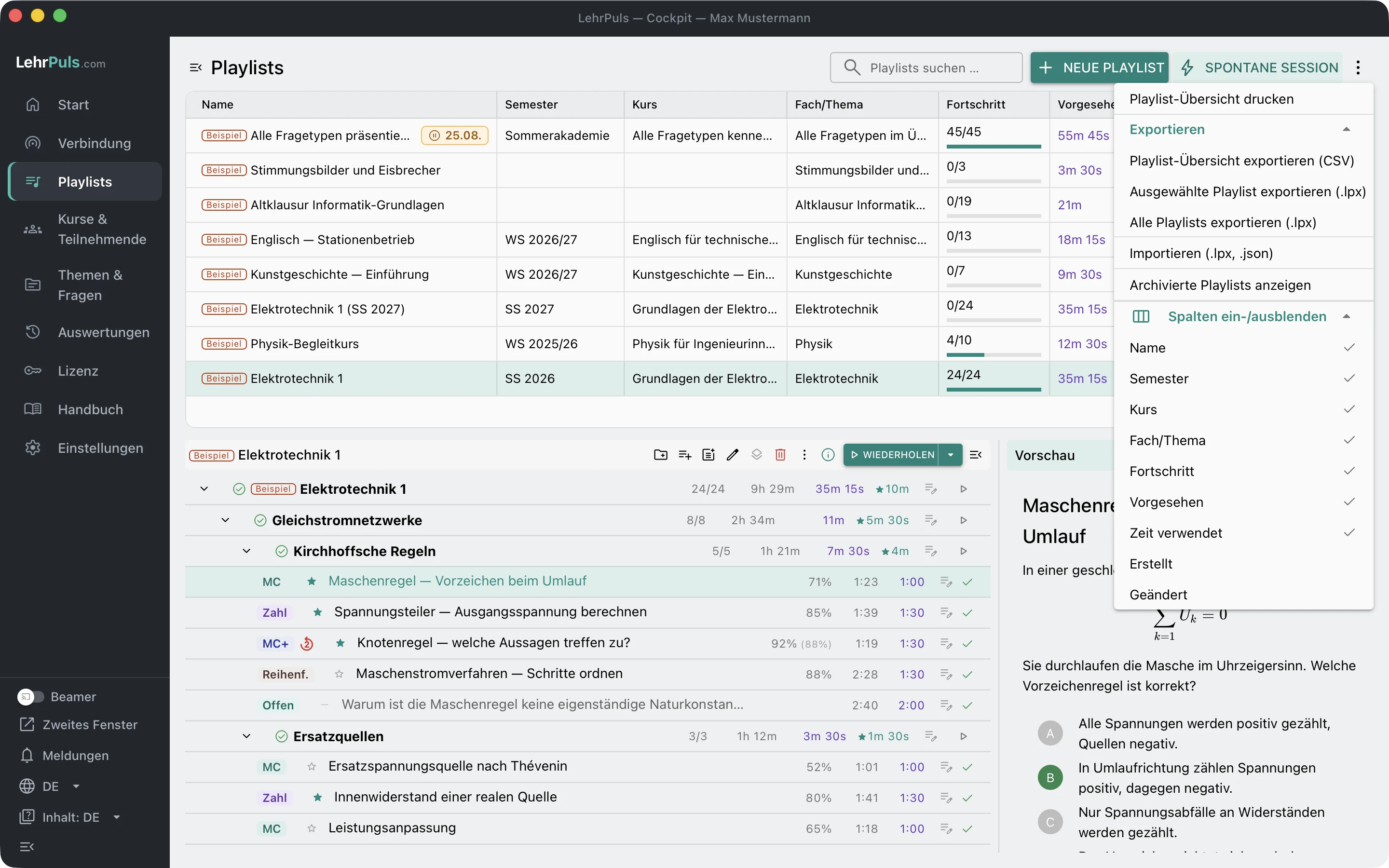
Task: Go to Lizenz in the sidebar
Action: coord(85,371)
